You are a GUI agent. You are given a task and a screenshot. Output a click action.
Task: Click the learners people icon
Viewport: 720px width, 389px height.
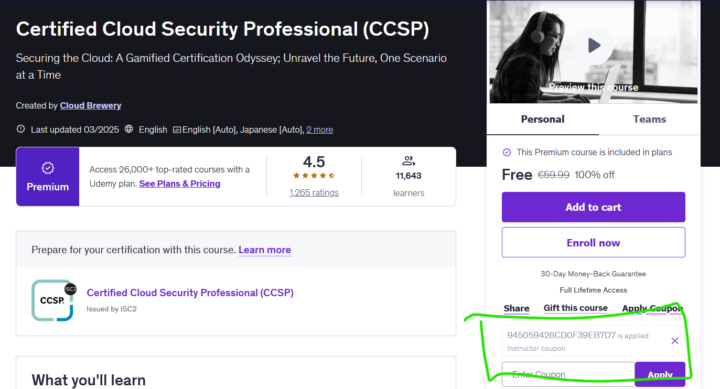408,161
